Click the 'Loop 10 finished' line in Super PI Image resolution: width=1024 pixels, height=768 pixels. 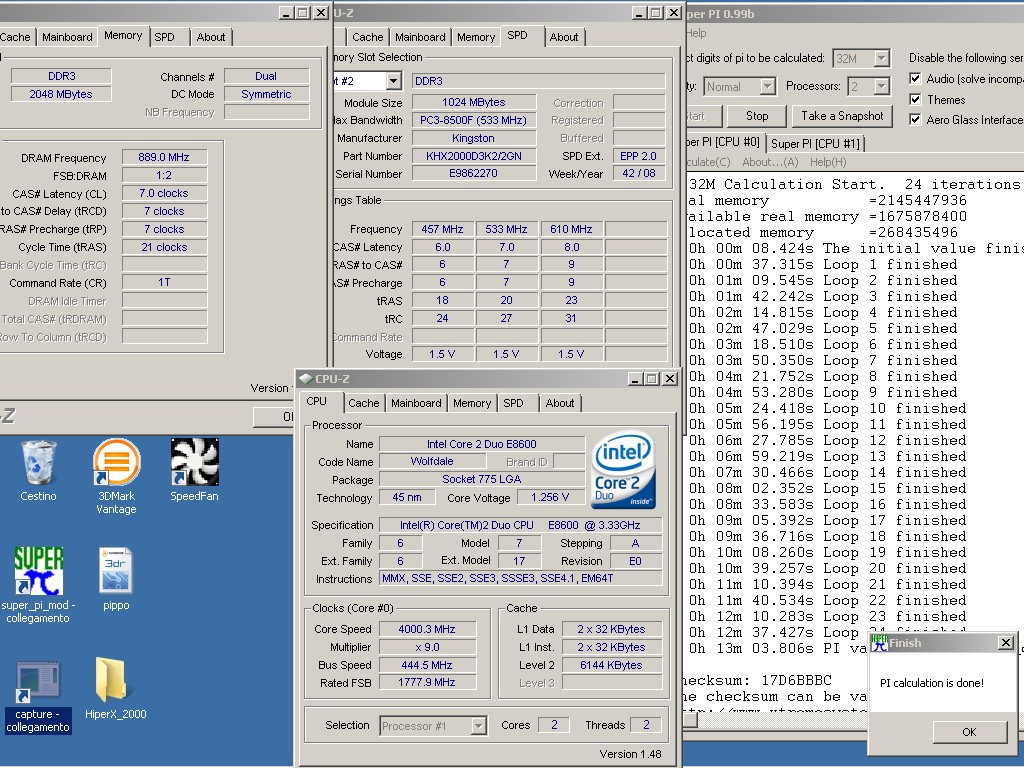point(827,408)
